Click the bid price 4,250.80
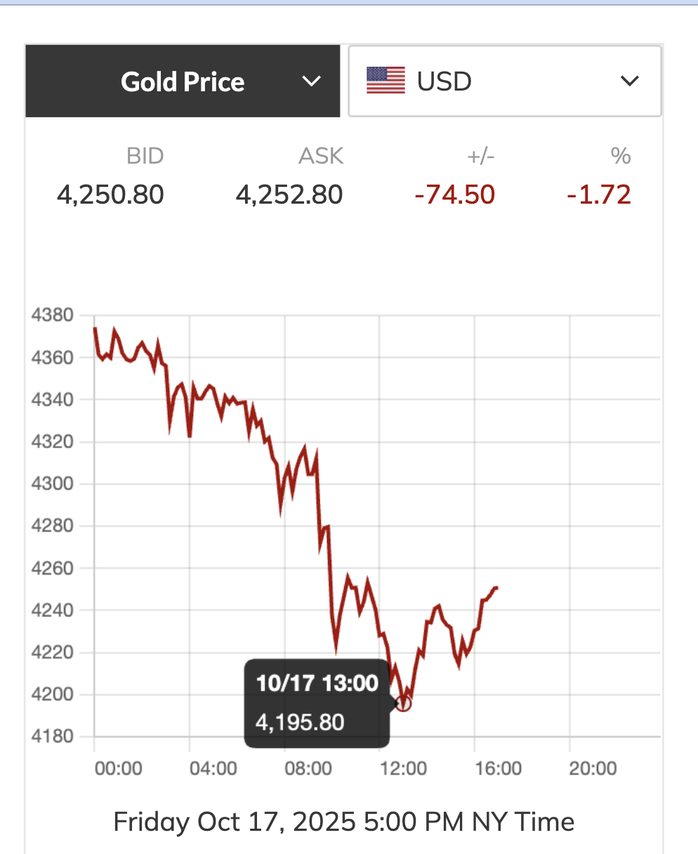The width and height of the screenshot is (698, 854). click(x=110, y=194)
